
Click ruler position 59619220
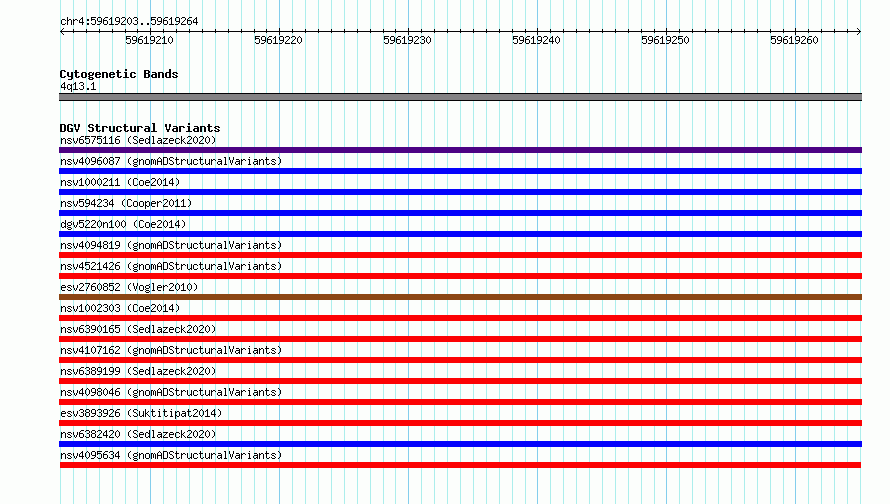pos(278,40)
